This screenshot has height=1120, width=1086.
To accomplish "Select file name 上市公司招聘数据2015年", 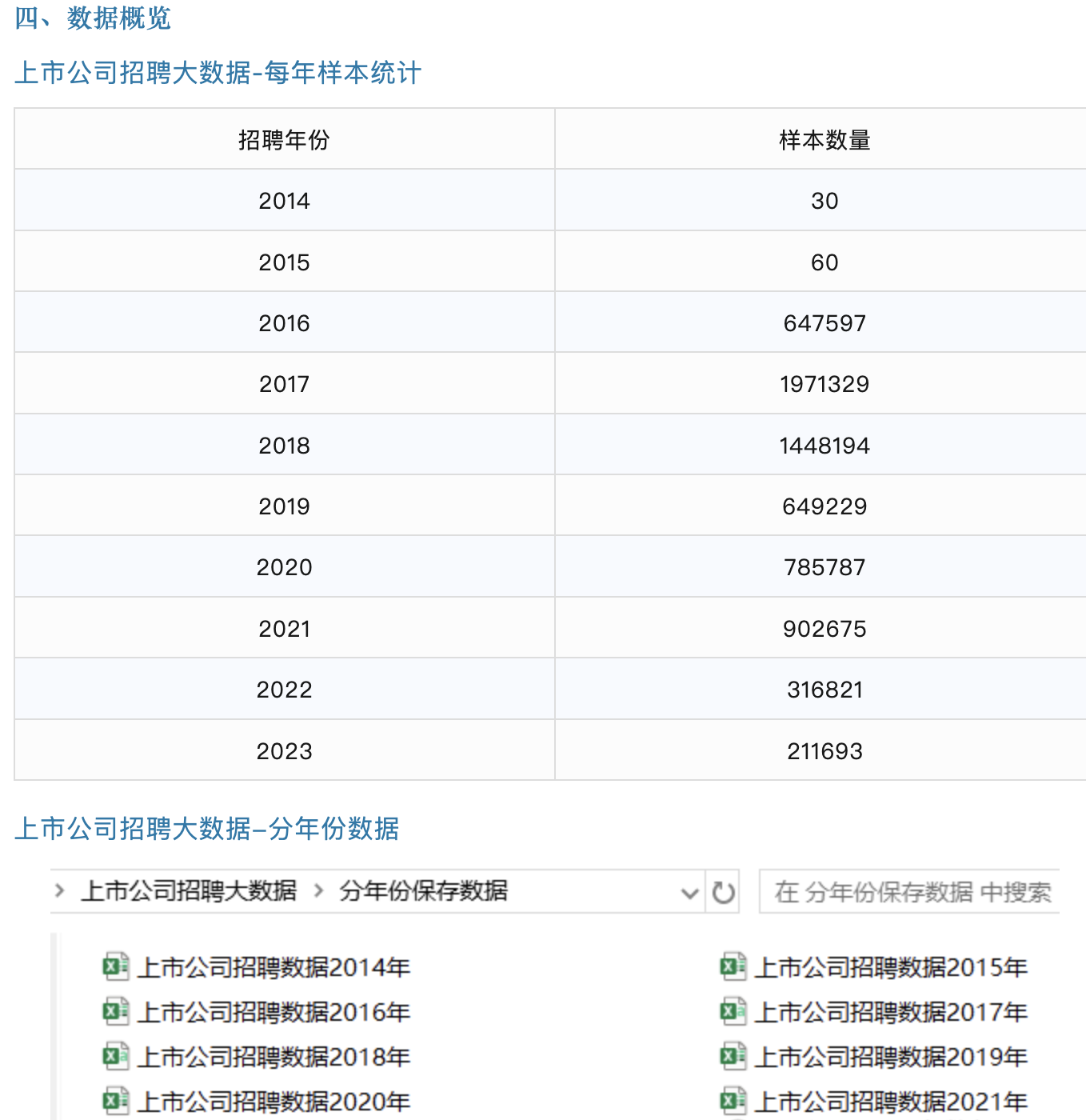I will [x=891, y=967].
